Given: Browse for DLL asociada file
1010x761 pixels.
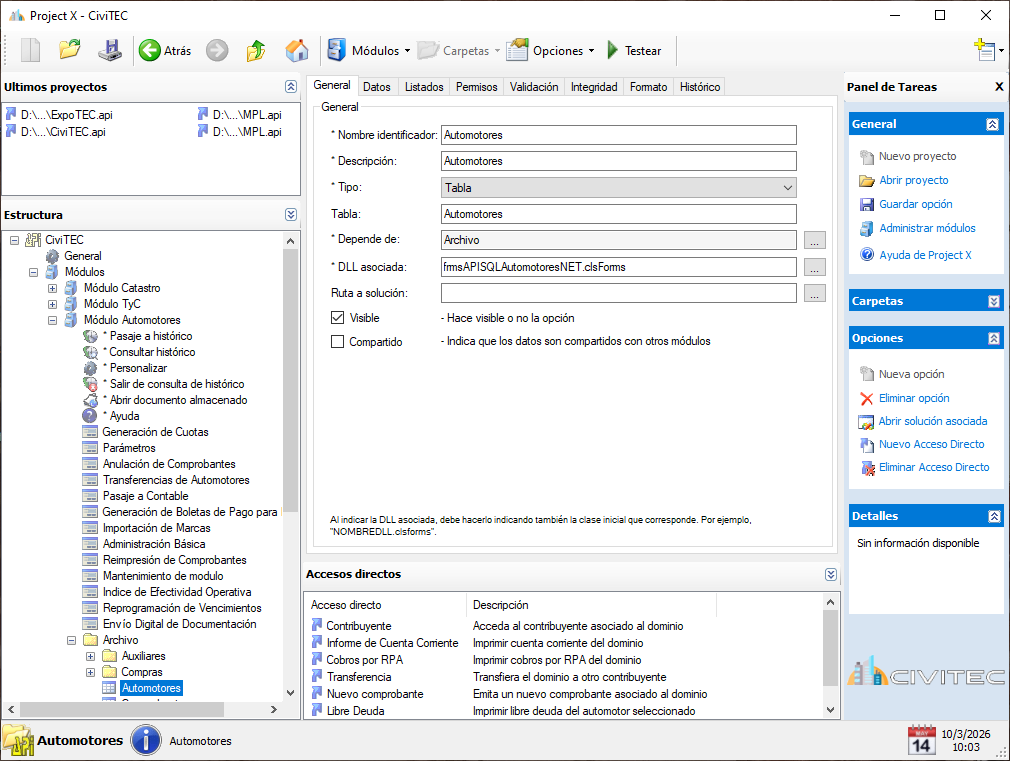Looking at the screenshot, I should [x=815, y=267].
